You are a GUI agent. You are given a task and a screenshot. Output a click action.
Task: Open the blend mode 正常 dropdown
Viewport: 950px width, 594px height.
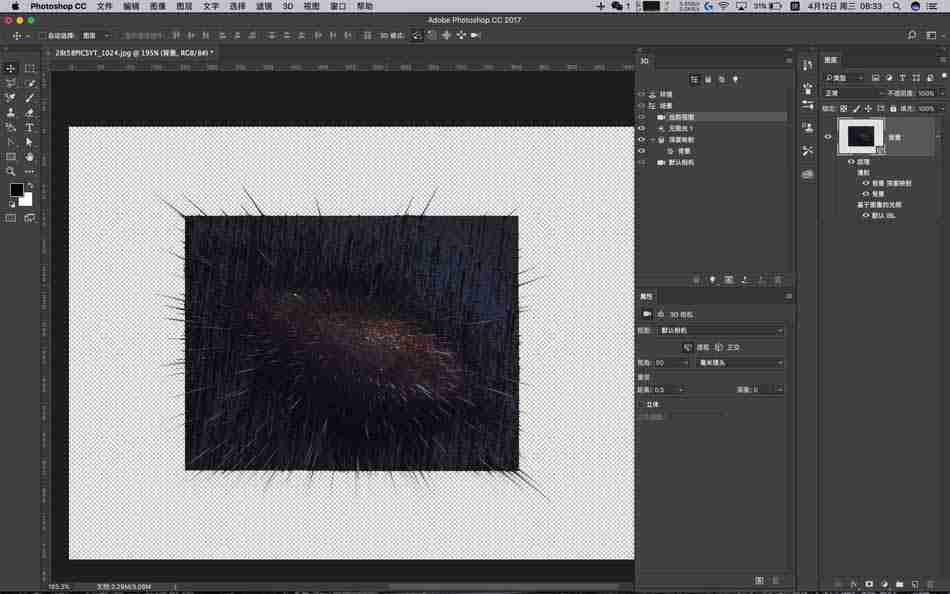point(854,93)
